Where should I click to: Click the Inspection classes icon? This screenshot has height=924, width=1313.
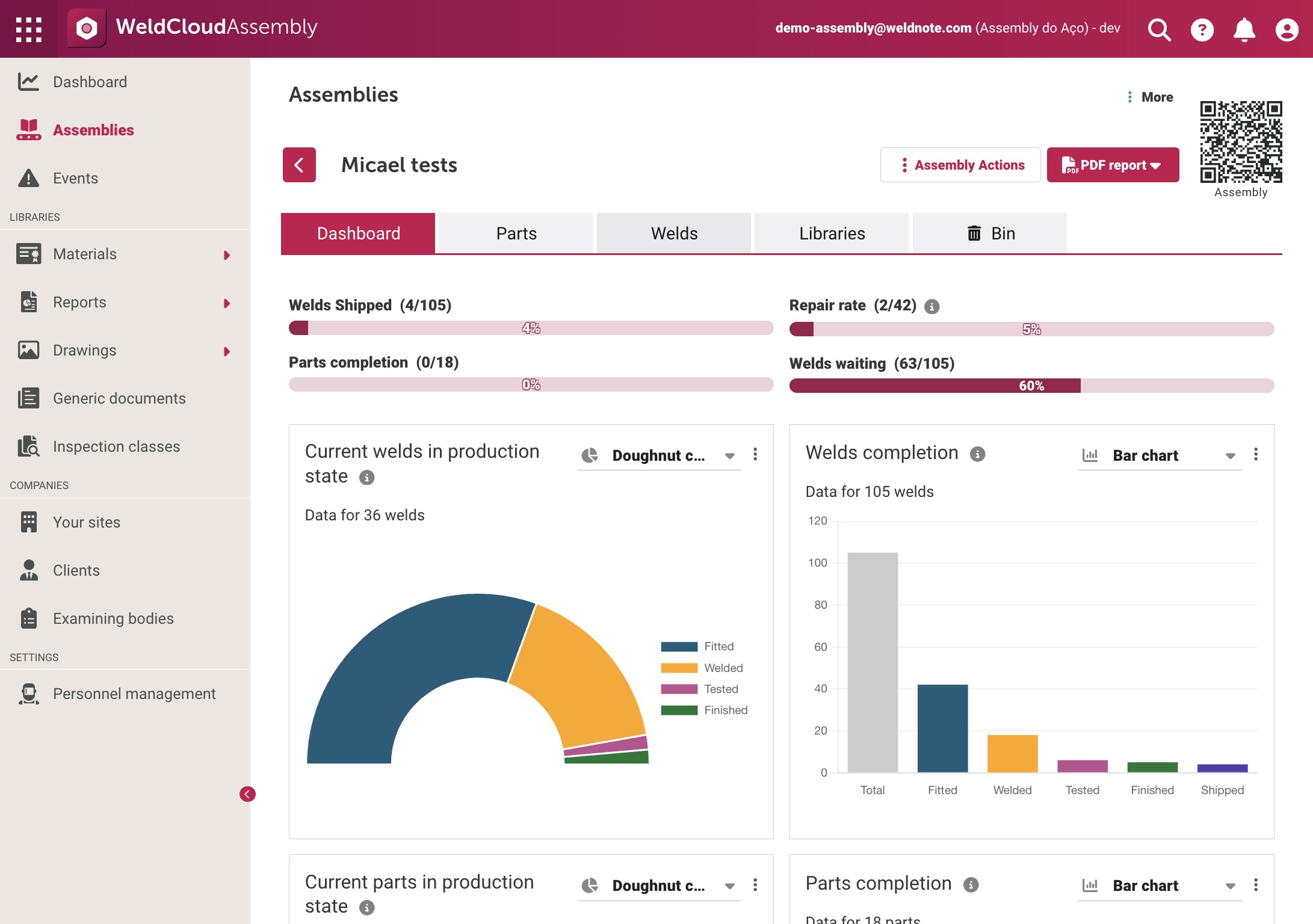(28, 446)
